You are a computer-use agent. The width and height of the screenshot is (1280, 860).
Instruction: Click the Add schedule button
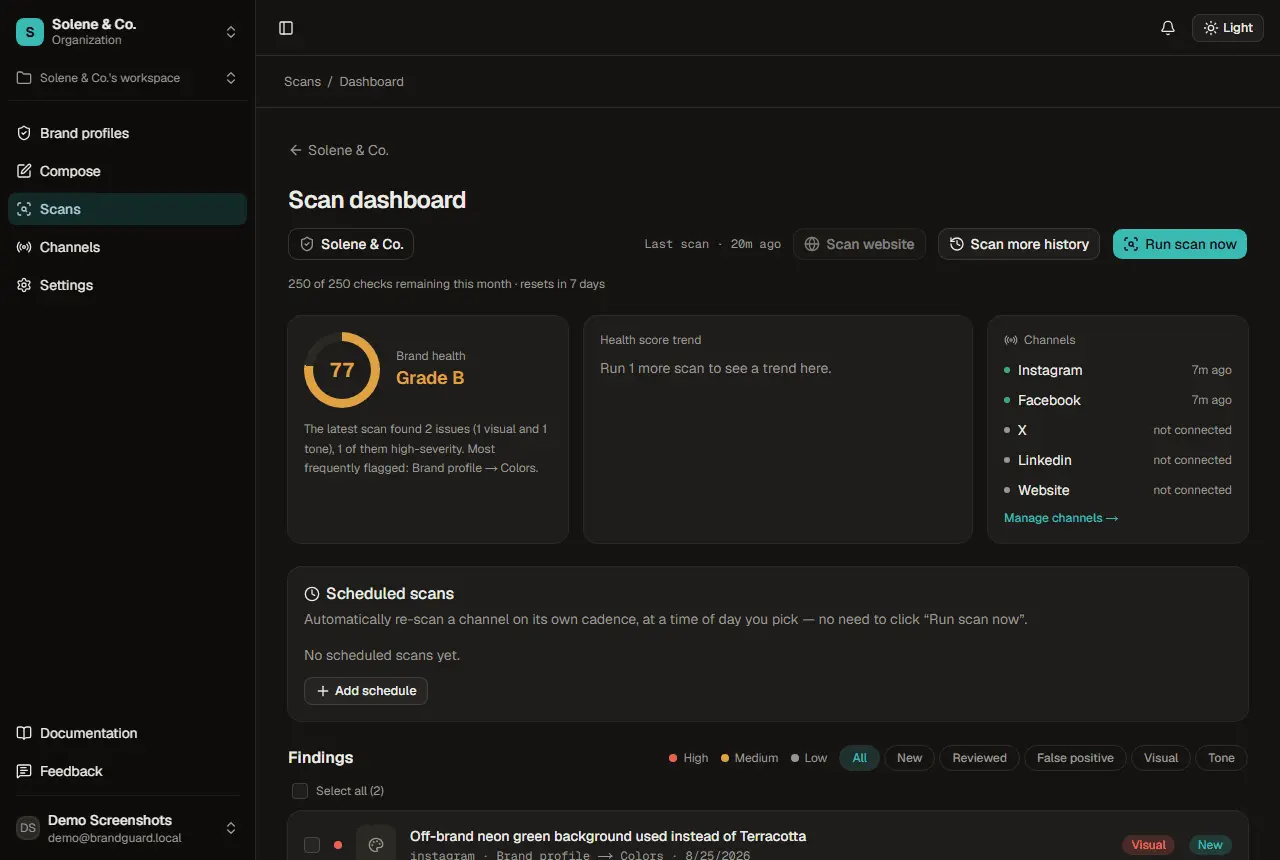366,691
